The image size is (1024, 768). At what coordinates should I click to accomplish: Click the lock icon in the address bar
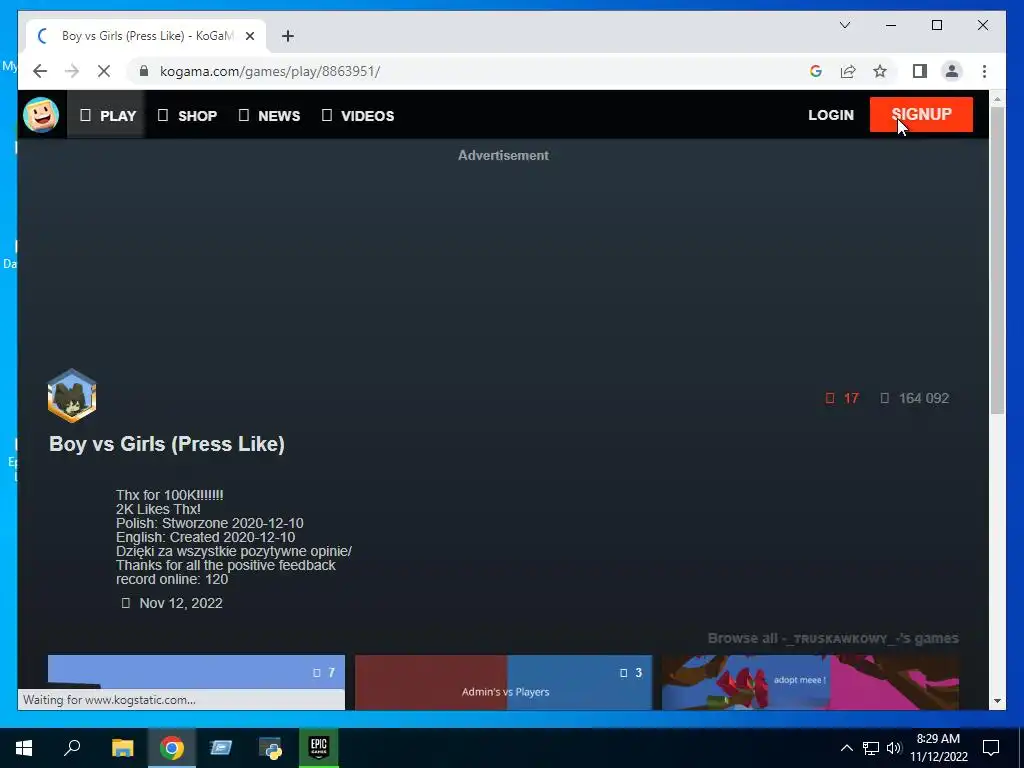144,71
